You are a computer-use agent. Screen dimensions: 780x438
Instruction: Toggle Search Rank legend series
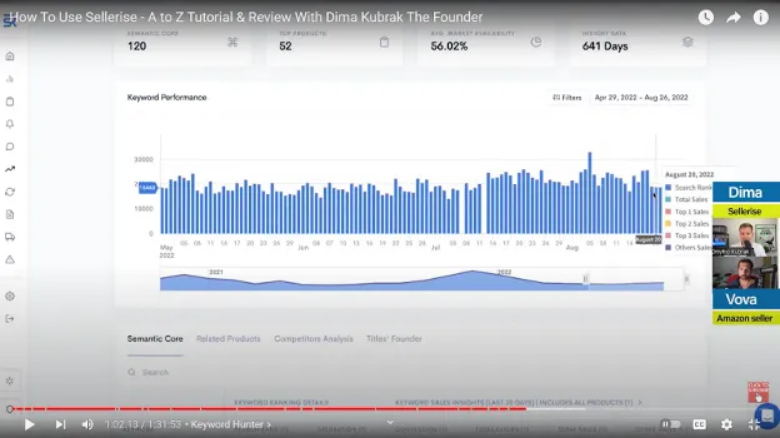coord(689,188)
